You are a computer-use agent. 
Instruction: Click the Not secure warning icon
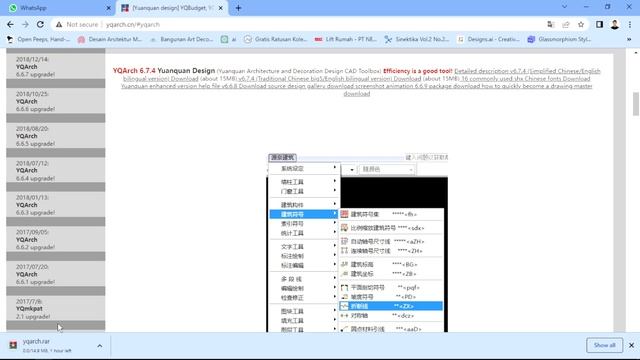(x=59, y=24)
